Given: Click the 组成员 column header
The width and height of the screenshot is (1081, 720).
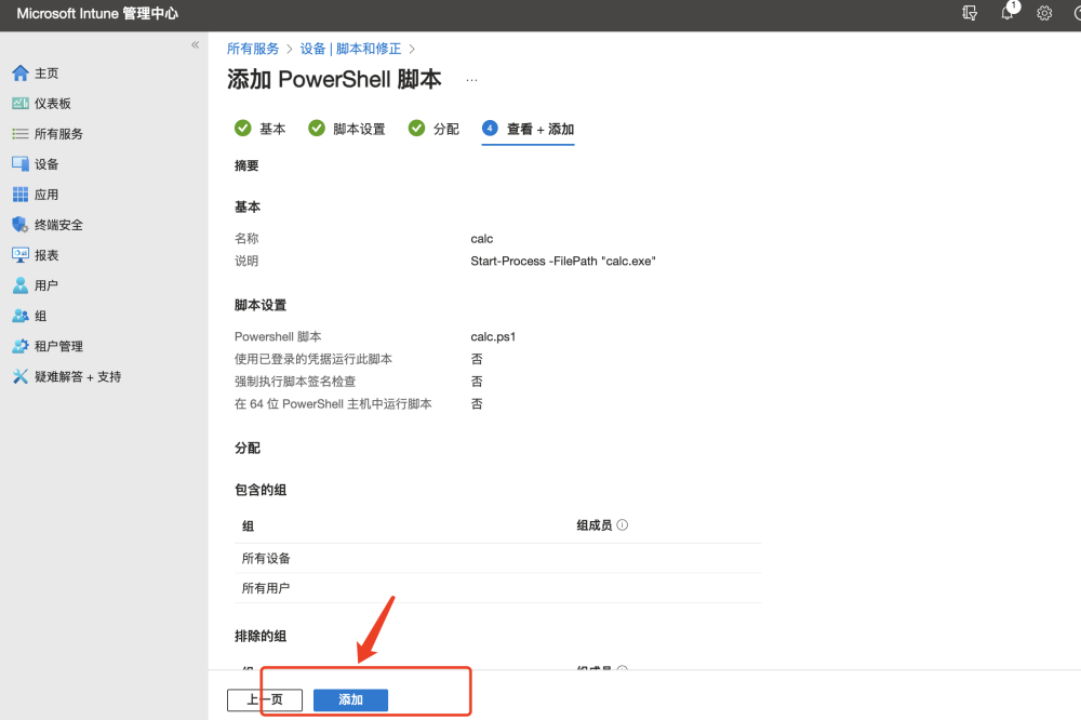Looking at the screenshot, I should [594, 526].
